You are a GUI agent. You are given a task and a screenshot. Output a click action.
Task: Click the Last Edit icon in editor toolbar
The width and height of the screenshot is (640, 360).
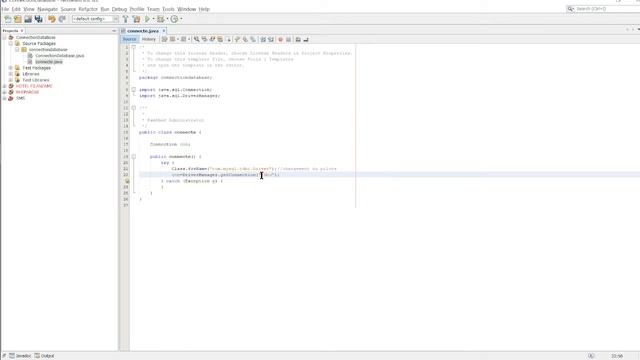point(164,39)
